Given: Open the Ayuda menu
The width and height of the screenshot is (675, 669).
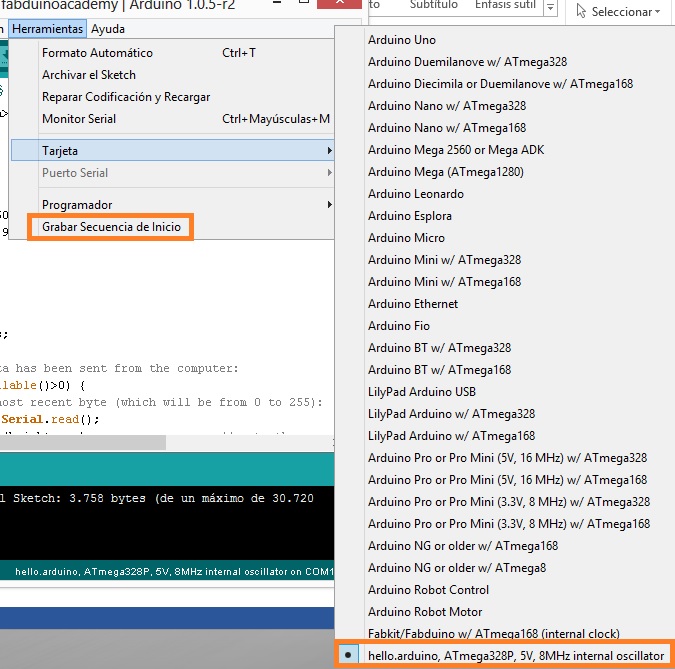Looking at the screenshot, I should point(108,29).
